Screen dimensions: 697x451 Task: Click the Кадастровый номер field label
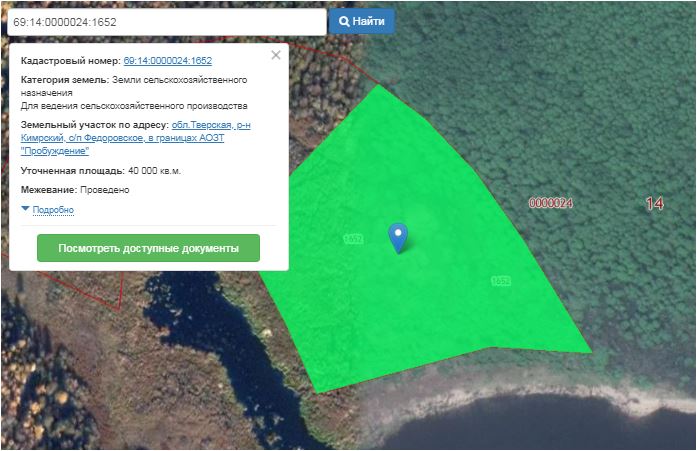70,61
